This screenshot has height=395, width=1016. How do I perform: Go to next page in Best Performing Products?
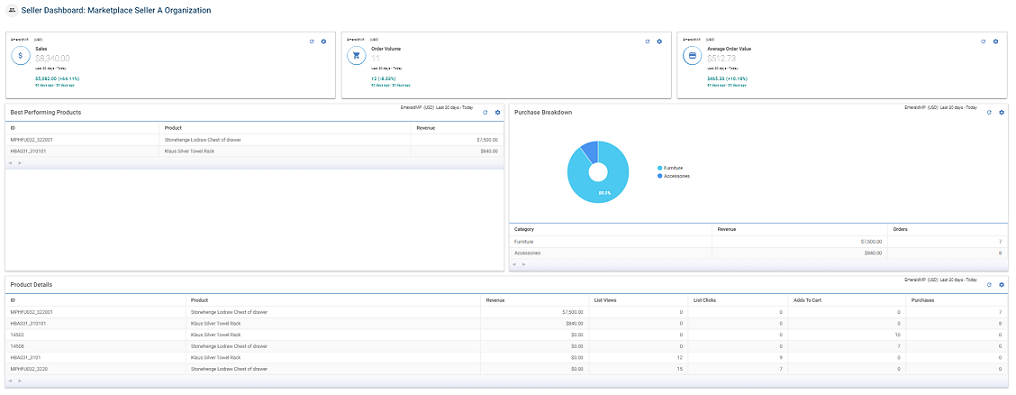pos(20,163)
